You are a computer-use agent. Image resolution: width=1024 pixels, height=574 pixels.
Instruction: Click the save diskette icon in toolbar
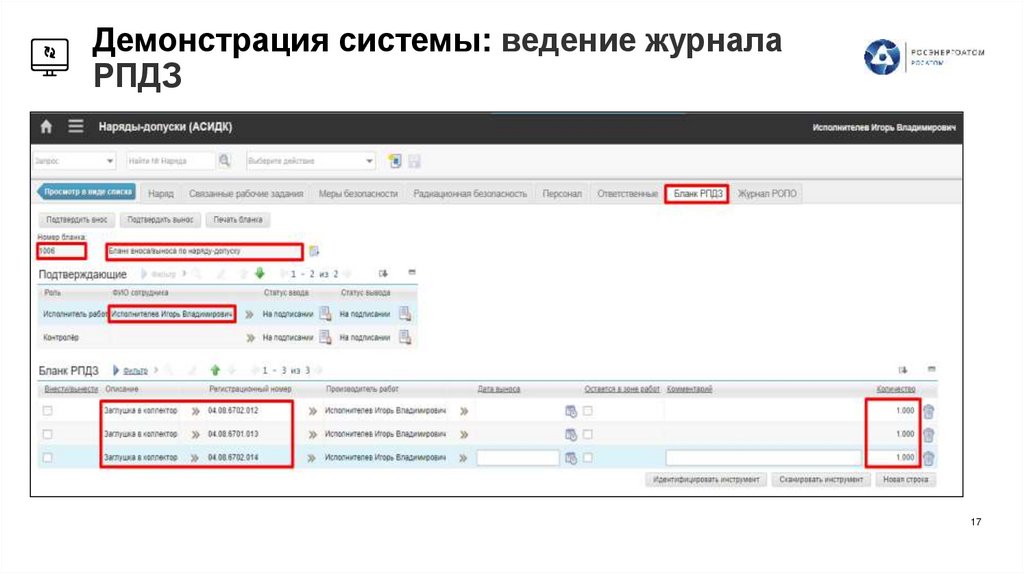(x=414, y=161)
